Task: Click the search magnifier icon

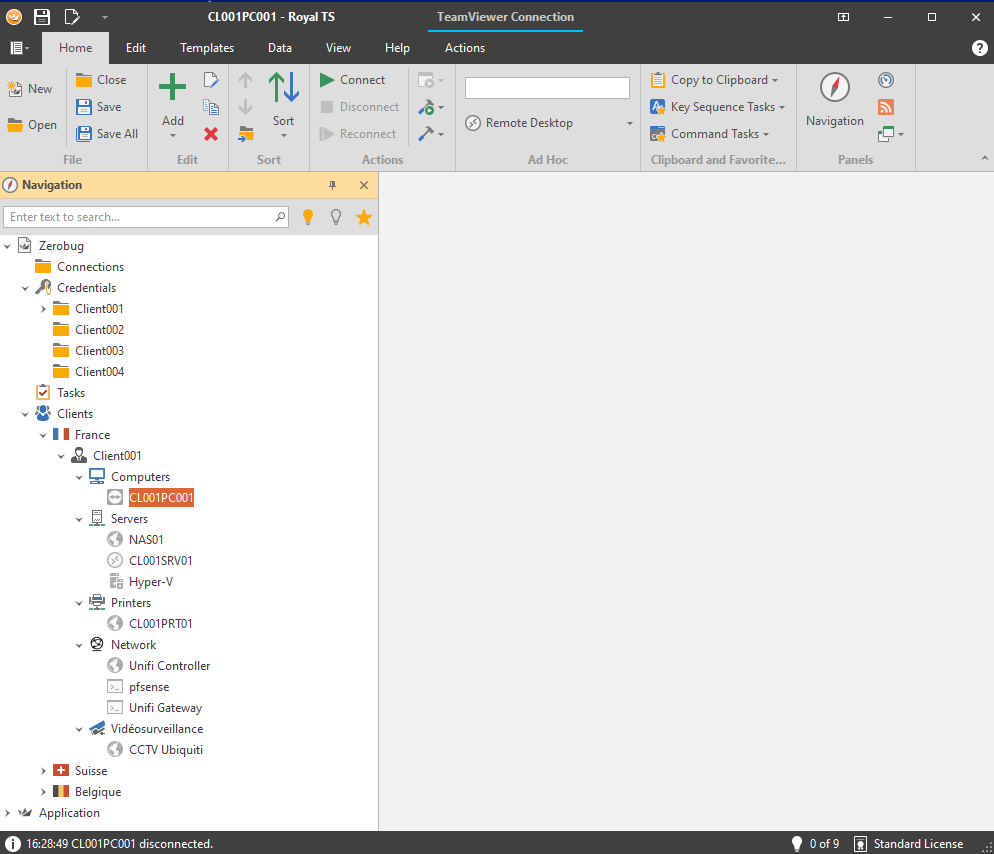Action: pyautogui.click(x=280, y=217)
